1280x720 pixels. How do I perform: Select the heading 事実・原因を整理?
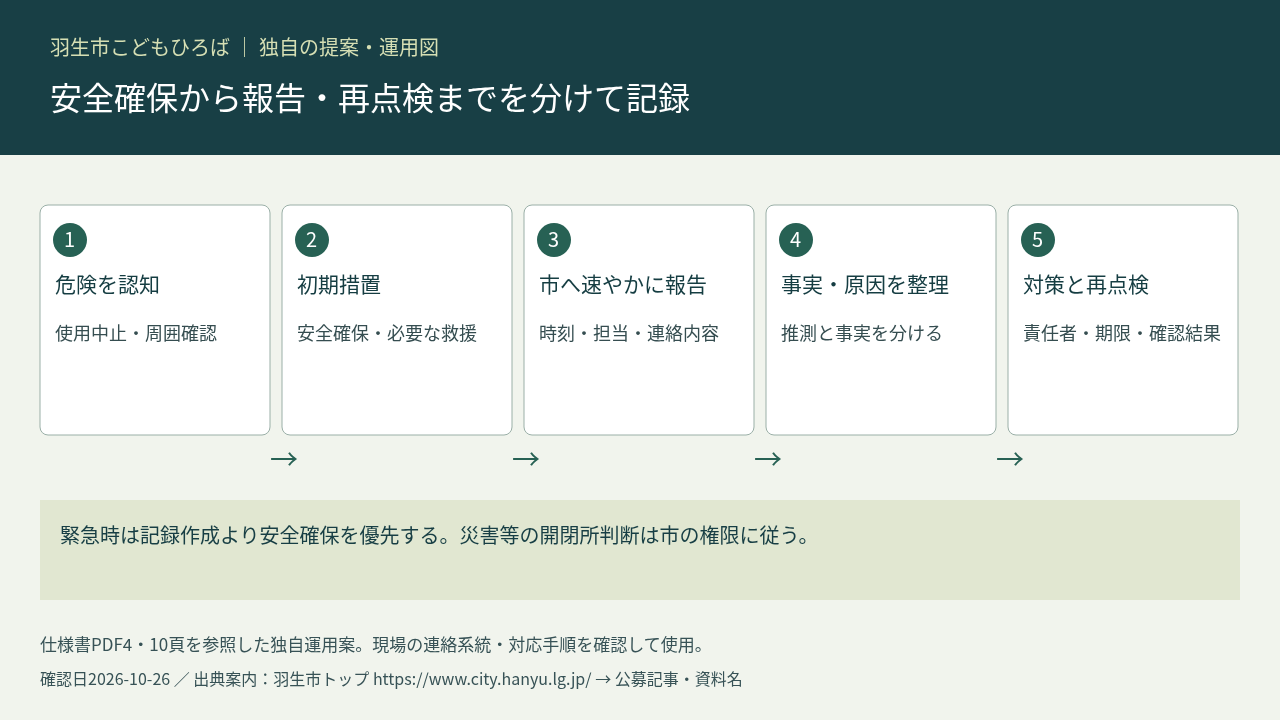click(865, 285)
